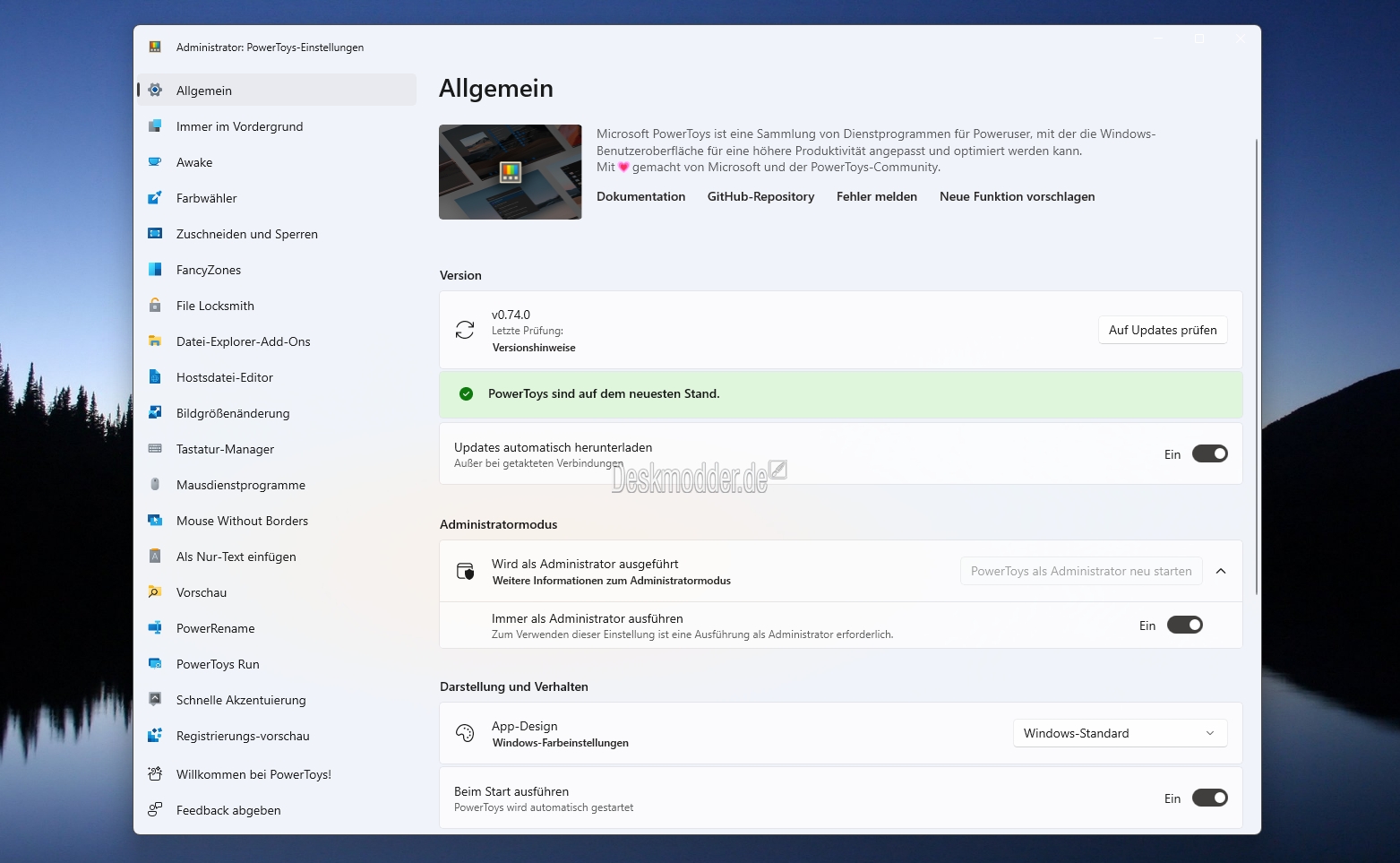Open the PowerToys Run page

277,664
